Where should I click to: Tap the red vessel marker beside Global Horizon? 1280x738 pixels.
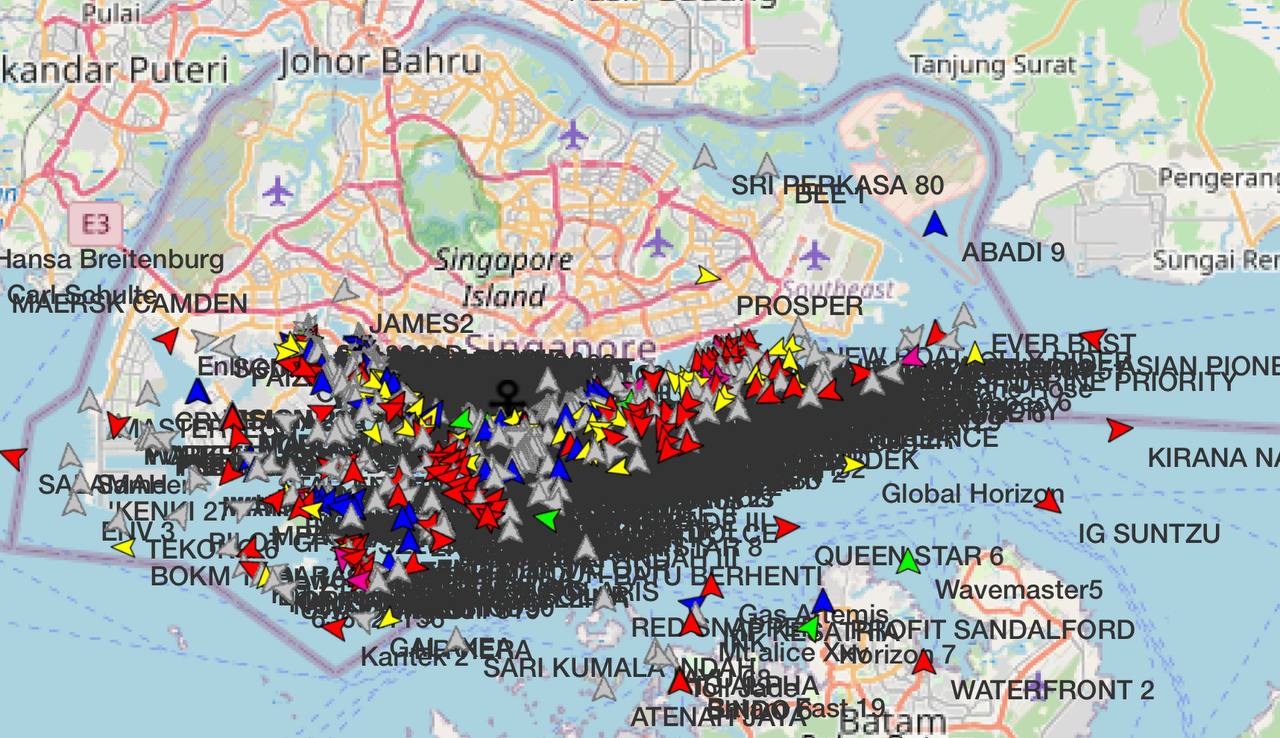(x=1048, y=502)
